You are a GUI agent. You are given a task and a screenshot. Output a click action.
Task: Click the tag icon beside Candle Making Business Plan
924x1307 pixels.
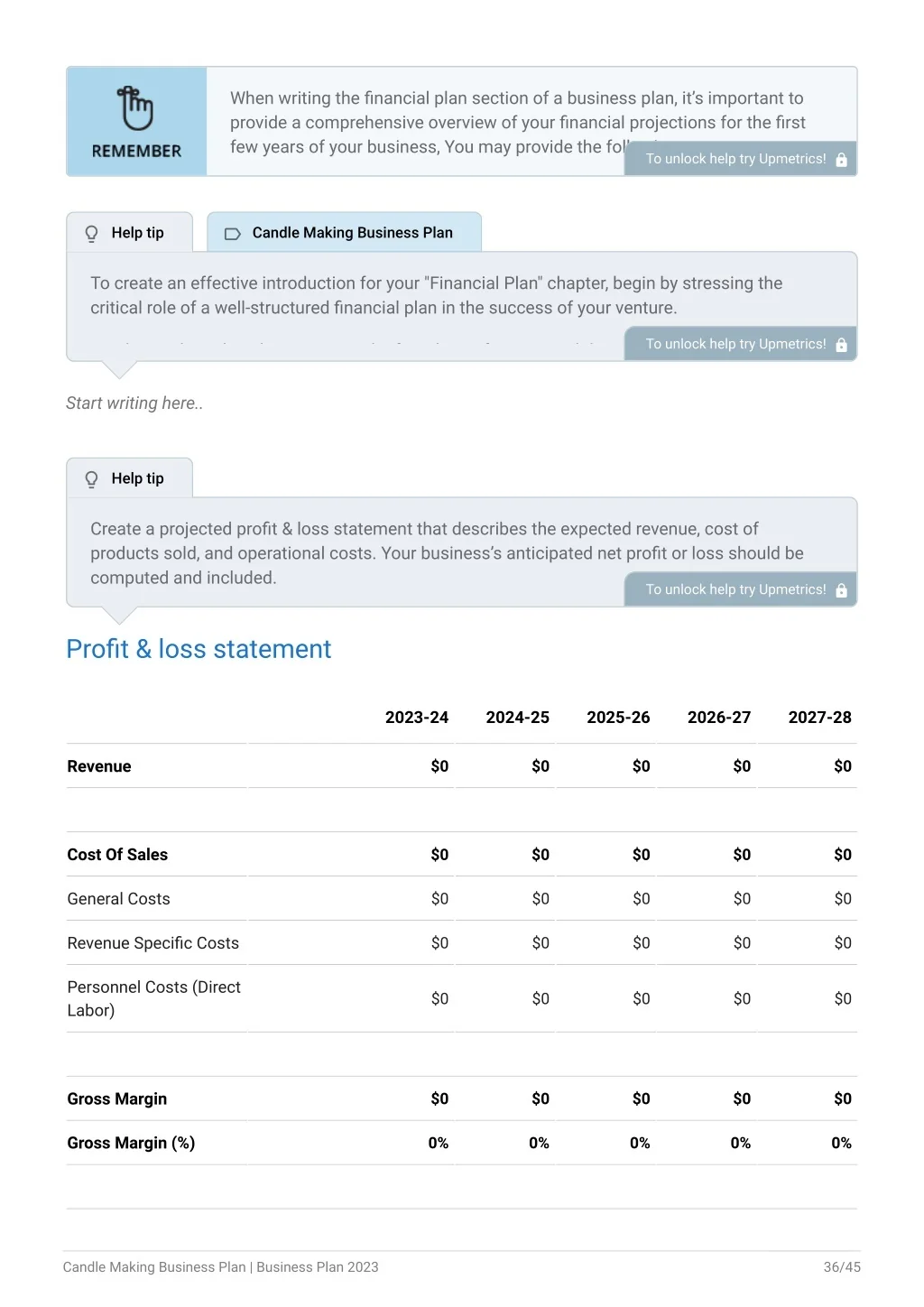click(232, 234)
